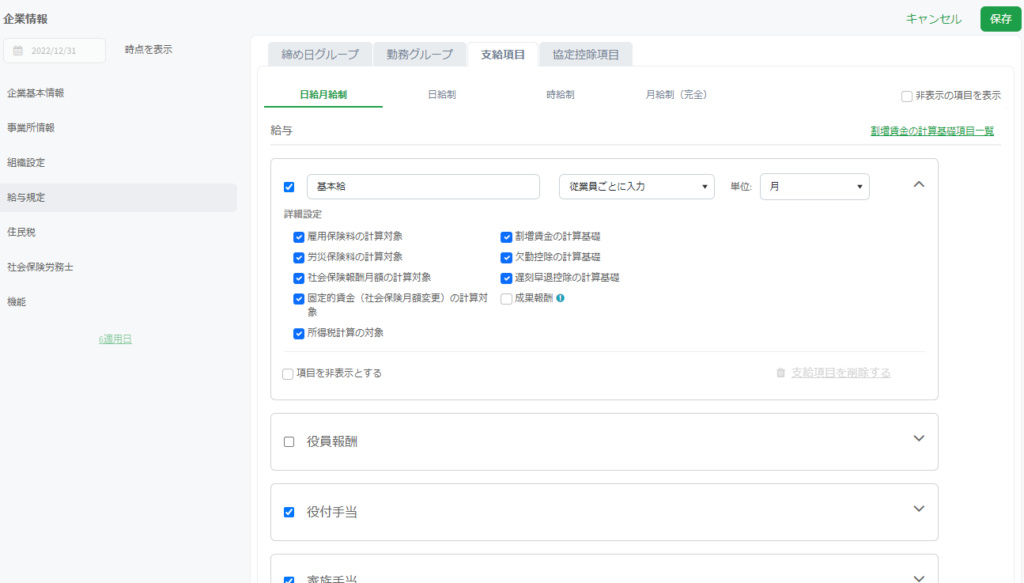Screen dimensions: 1024x583
Task: Open the 単位 dropdown showing 月
Action: (x=814, y=187)
